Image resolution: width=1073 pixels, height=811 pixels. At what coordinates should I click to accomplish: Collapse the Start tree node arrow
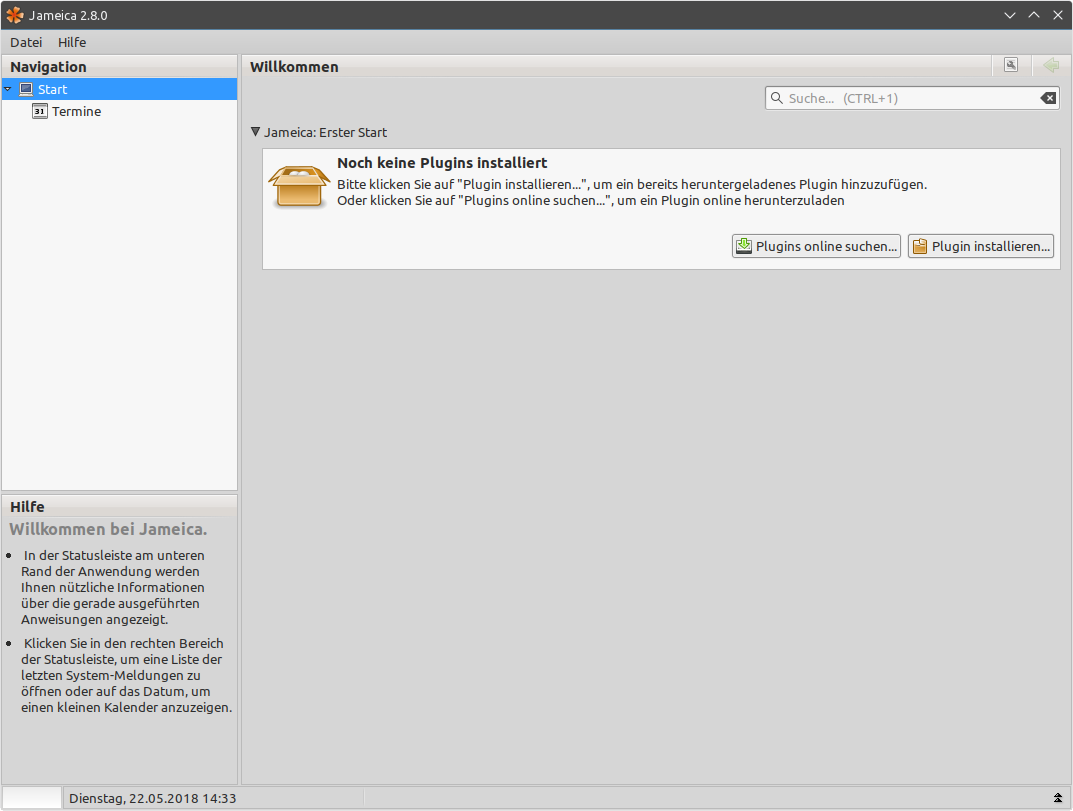click(8, 89)
